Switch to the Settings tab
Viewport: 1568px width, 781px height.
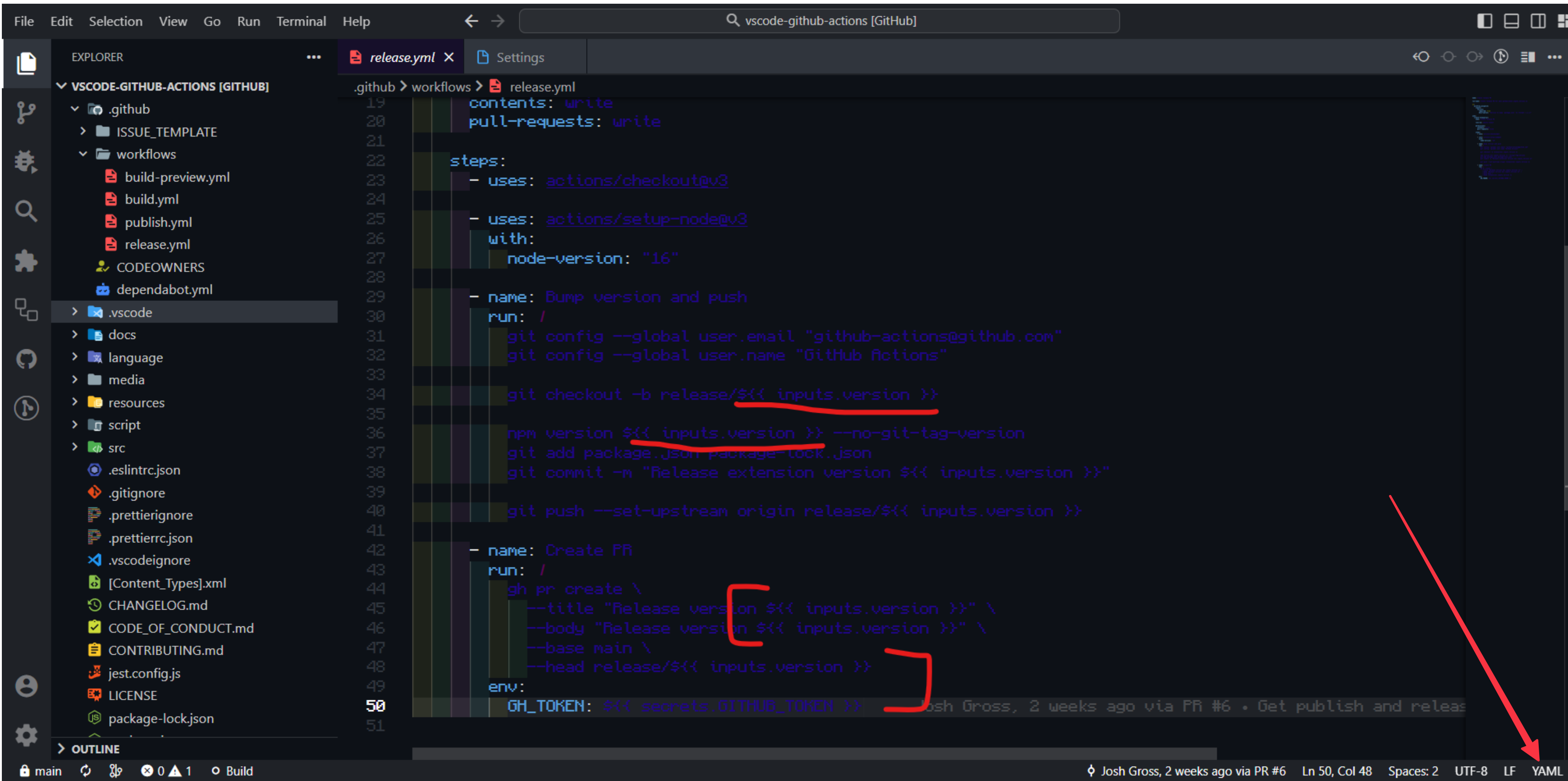tap(520, 57)
